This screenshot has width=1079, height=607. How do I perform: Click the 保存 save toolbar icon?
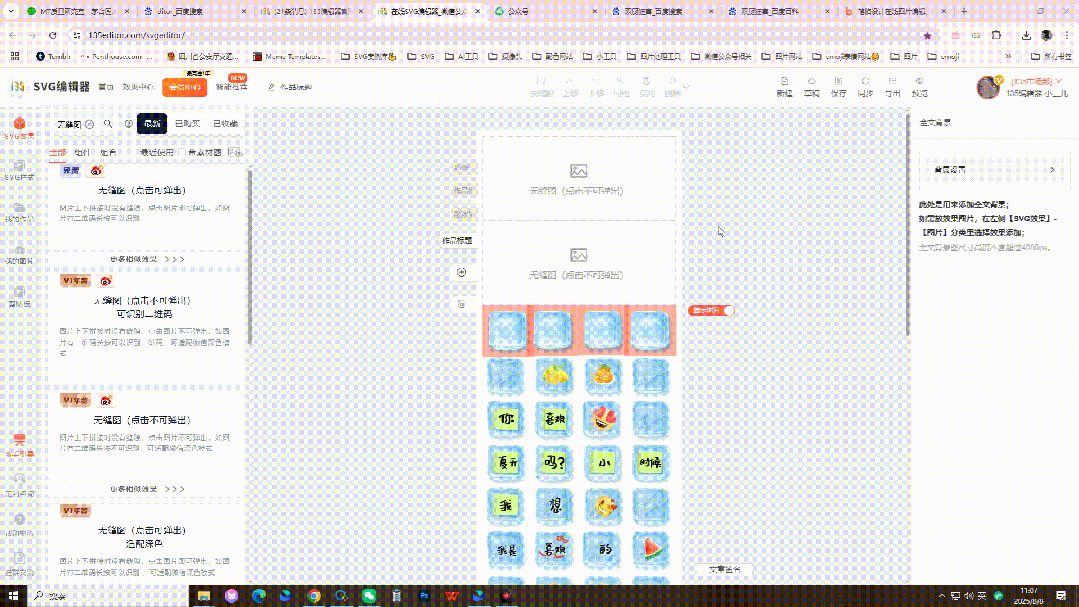pyautogui.click(x=838, y=81)
